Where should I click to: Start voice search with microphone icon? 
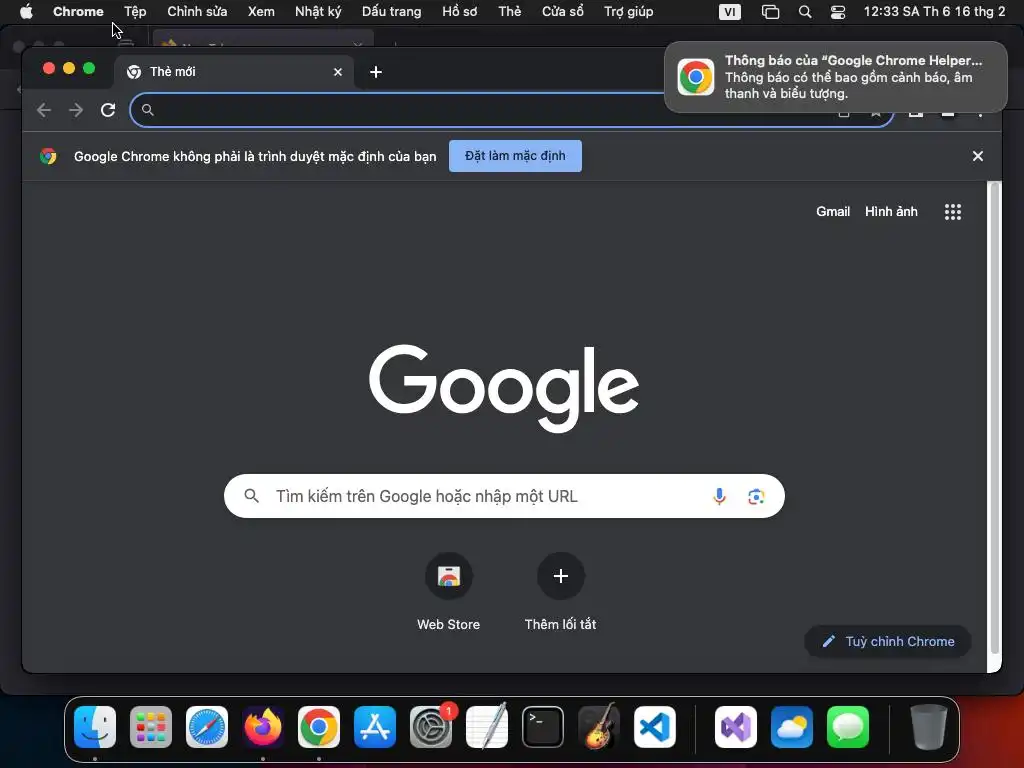[719, 496]
